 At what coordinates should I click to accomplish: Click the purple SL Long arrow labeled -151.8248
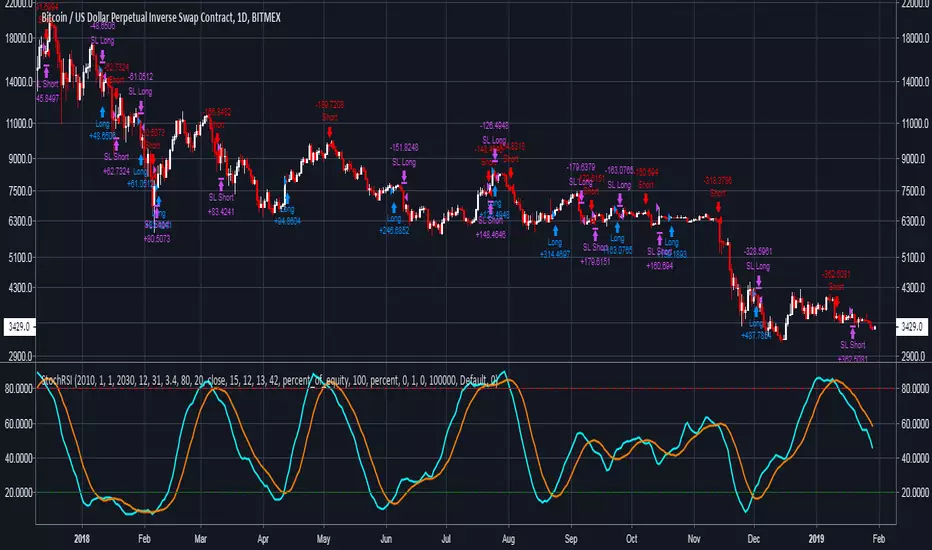pyautogui.click(x=404, y=175)
